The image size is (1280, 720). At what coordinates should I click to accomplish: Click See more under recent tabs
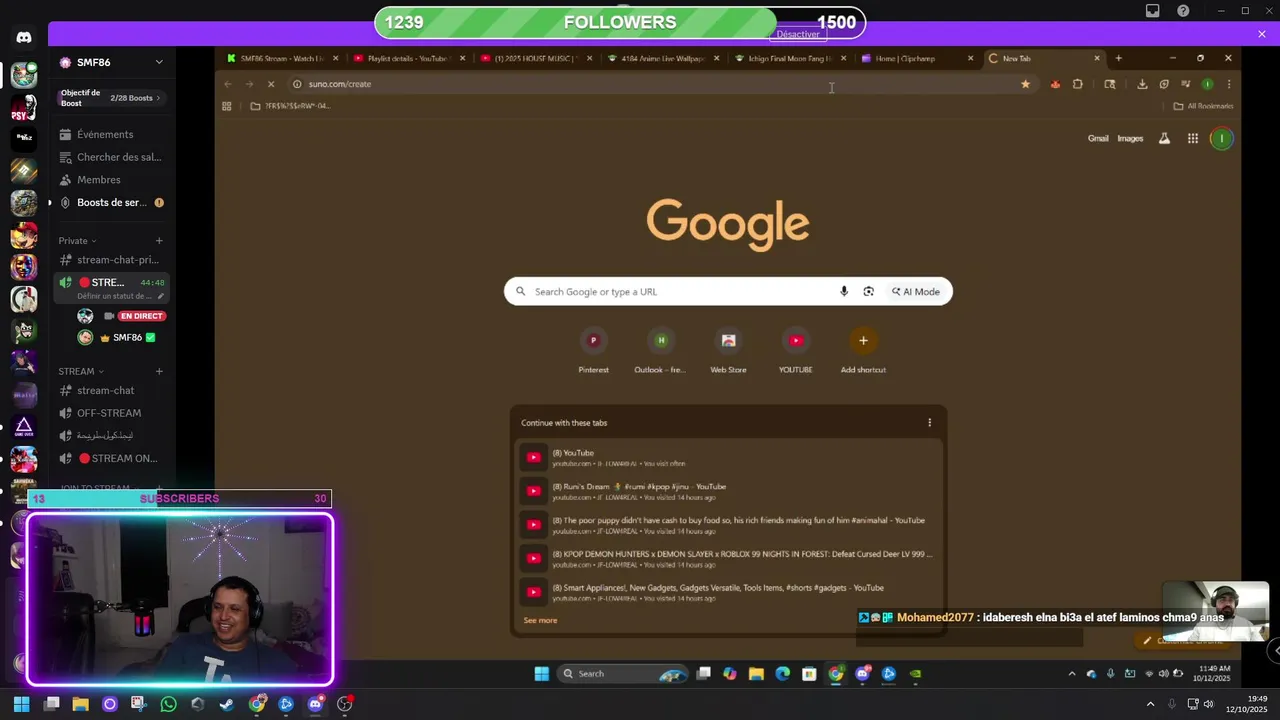click(x=540, y=621)
